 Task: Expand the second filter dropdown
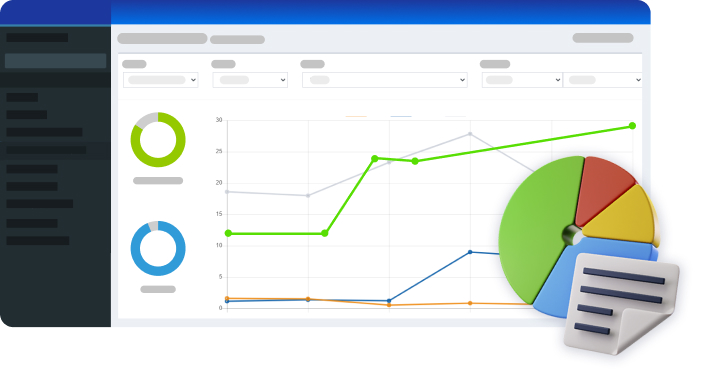click(250, 80)
